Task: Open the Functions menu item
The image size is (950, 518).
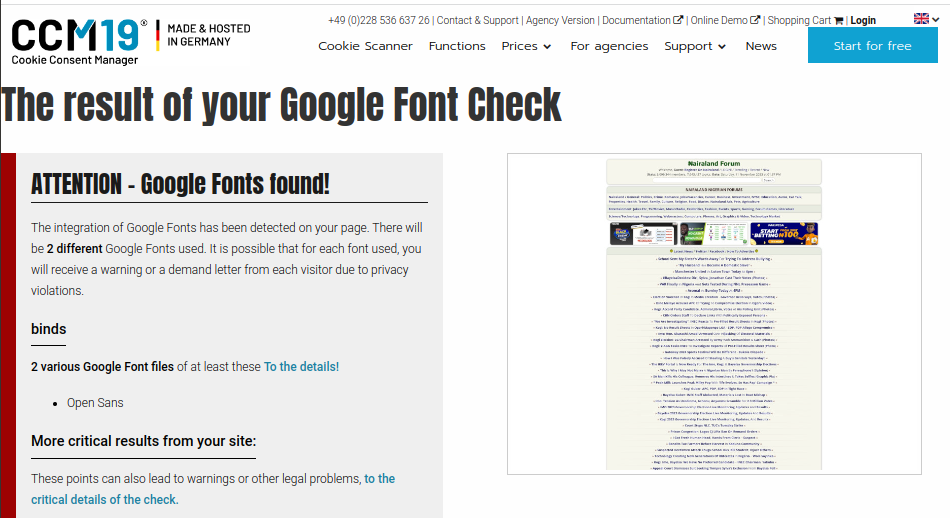Action: pyautogui.click(x=457, y=46)
